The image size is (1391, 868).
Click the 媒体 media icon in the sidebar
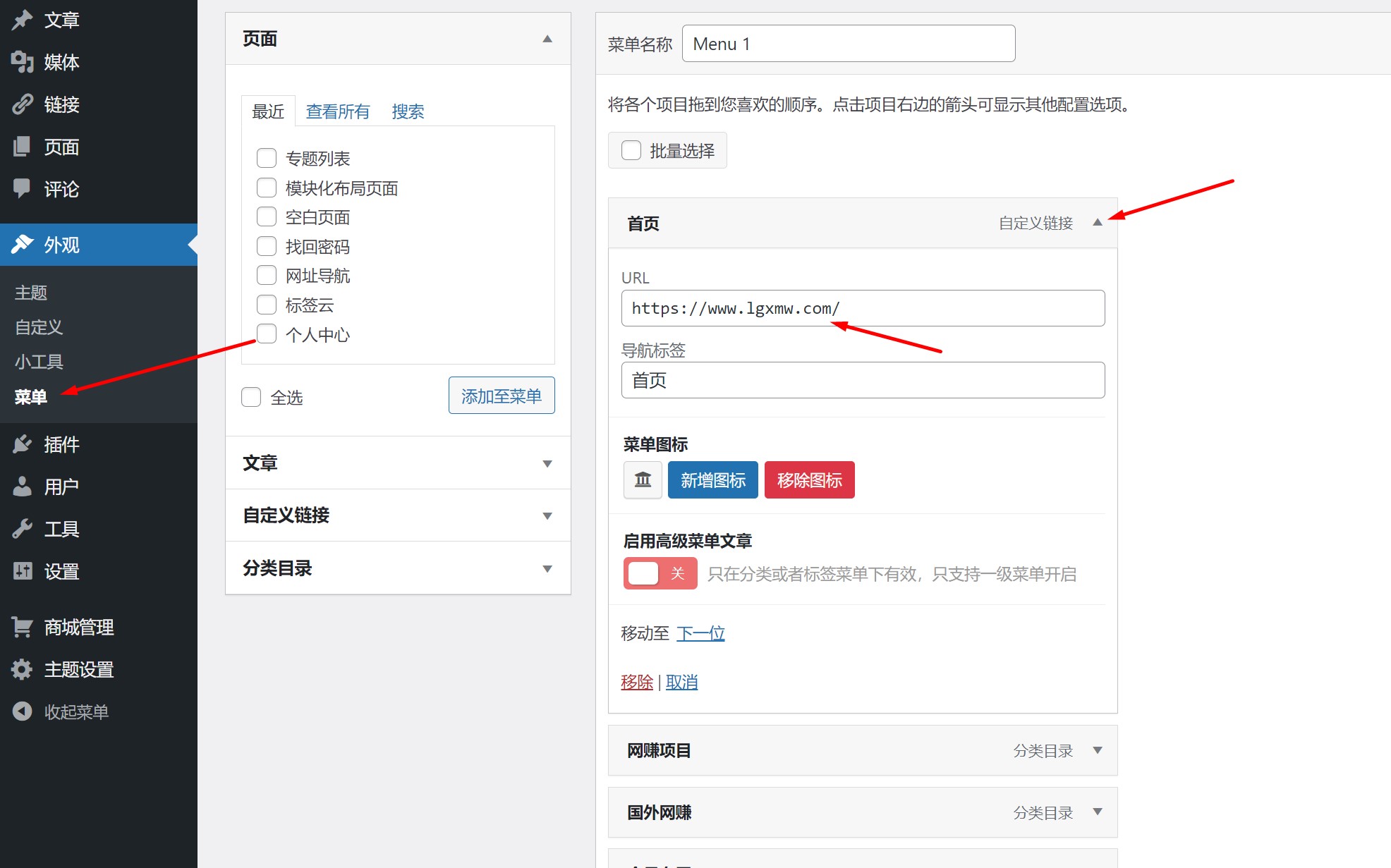[x=23, y=62]
